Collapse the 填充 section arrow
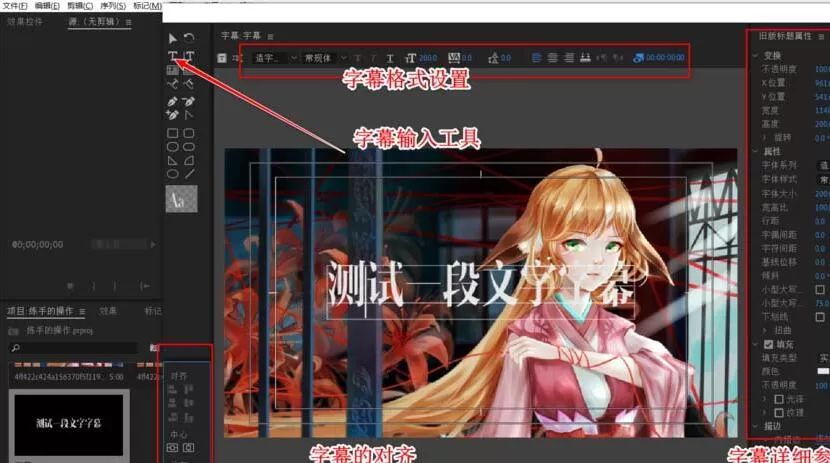 coord(755,344)
